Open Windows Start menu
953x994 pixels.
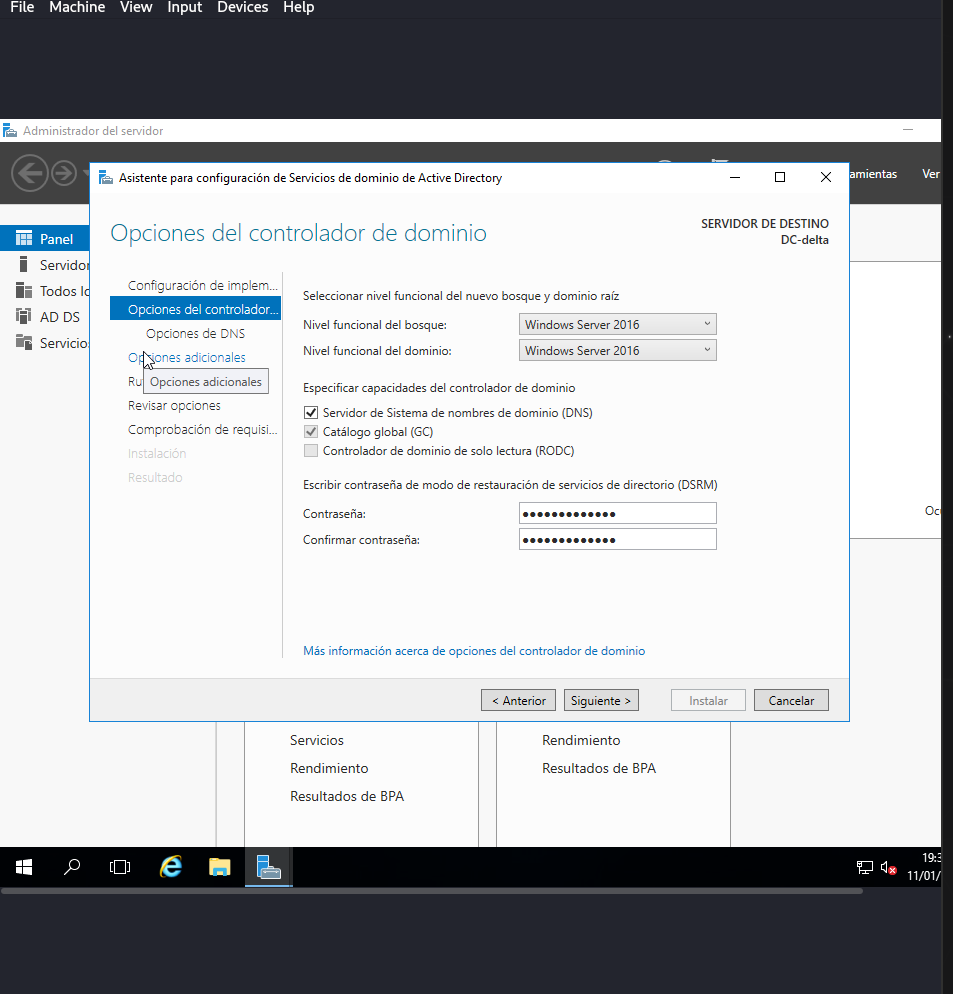click(x=24, y=867)
